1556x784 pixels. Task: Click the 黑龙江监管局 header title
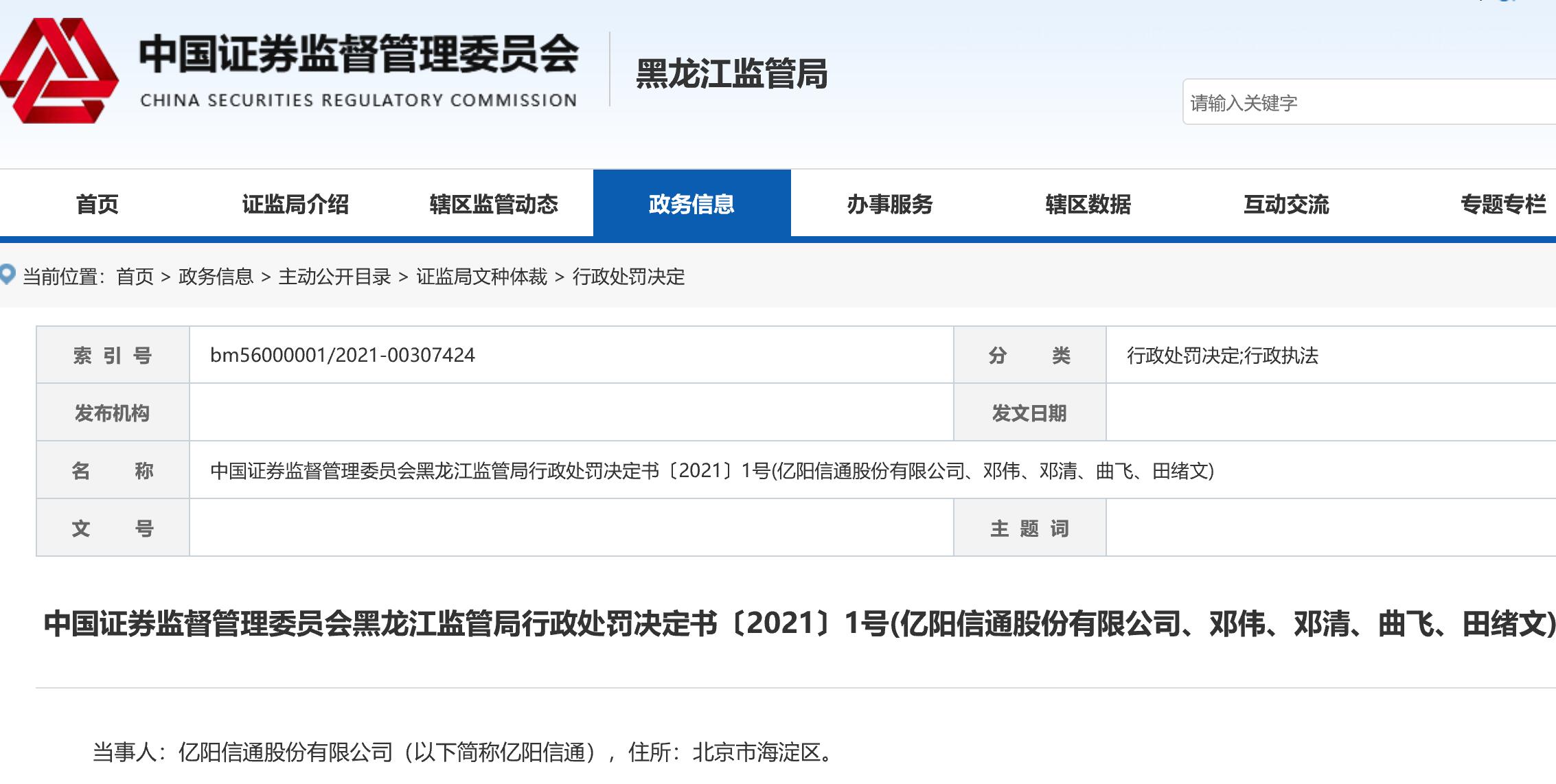pyautogui.click(x=731, y=74)
